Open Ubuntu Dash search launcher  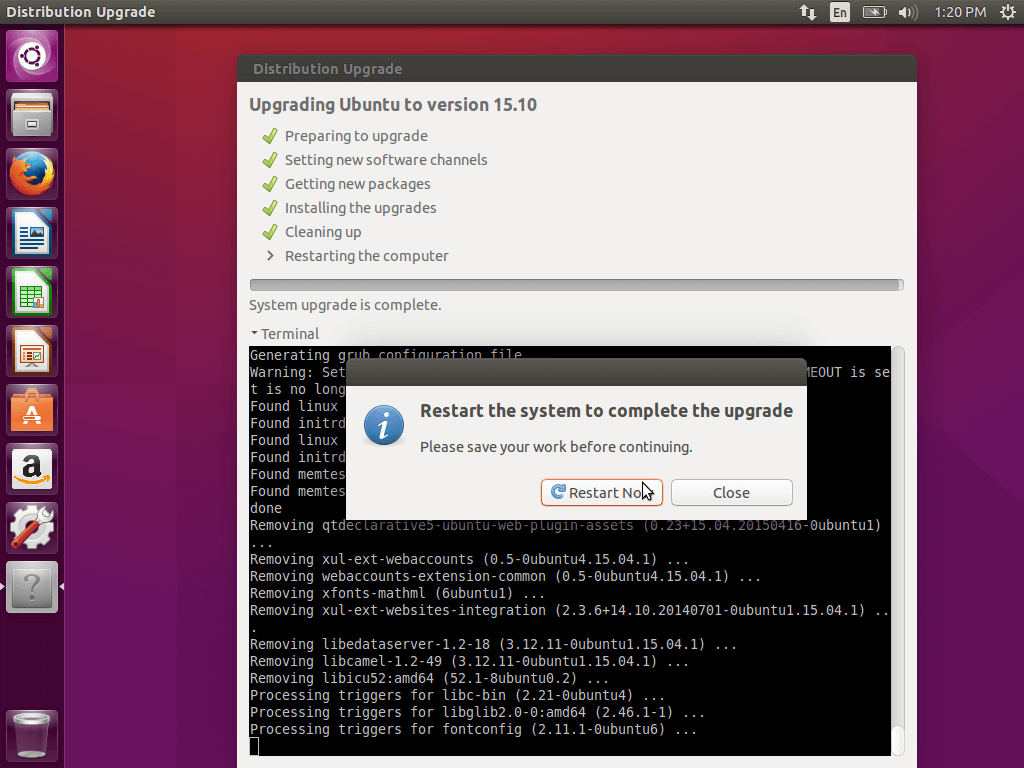click(33, 56)
